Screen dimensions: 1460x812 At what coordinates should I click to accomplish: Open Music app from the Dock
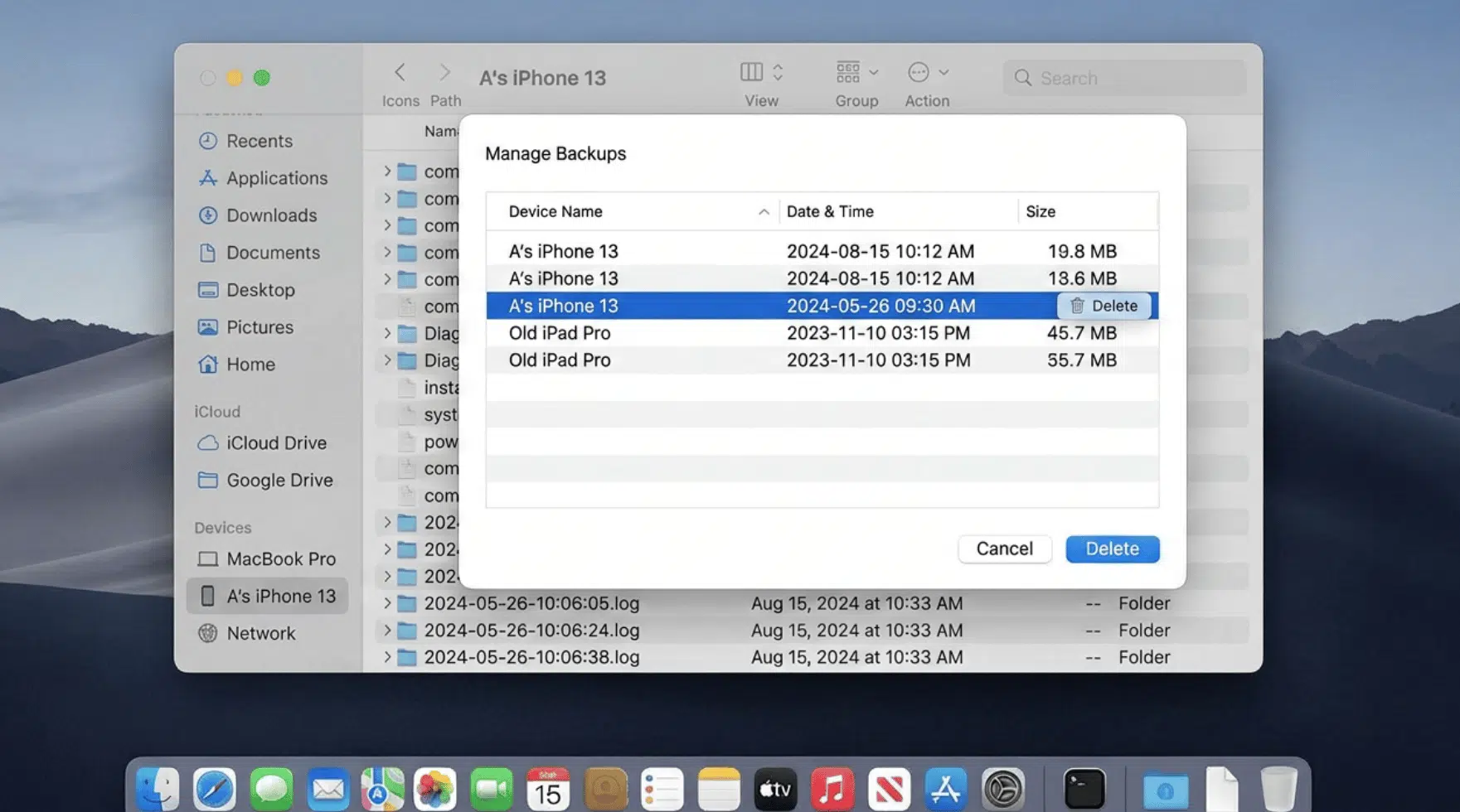click(x=832, y=788)
